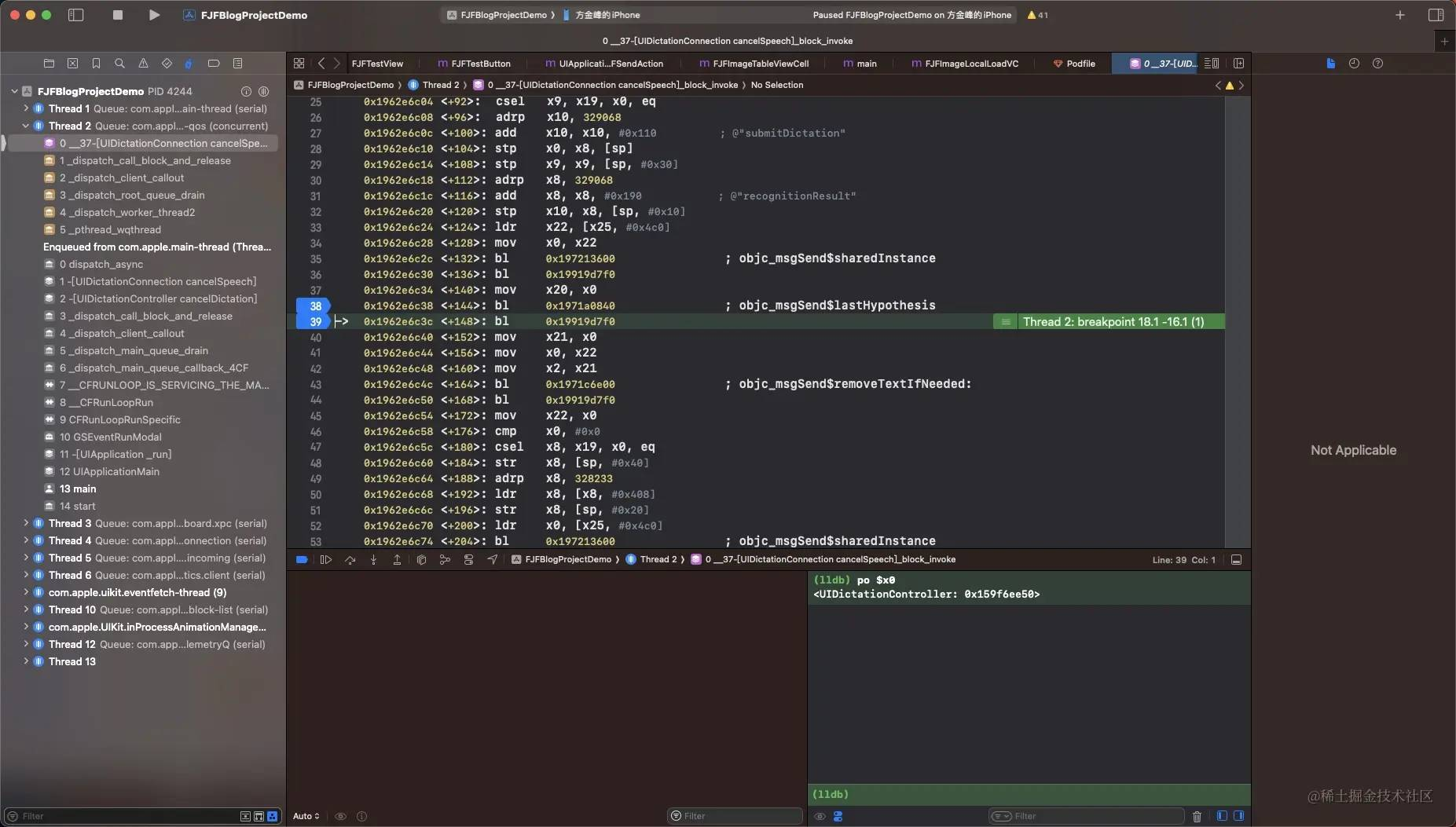Screen dimensions: 1456x827
Task: Click the console Filter field
Action: click(x=1086, y=816)
